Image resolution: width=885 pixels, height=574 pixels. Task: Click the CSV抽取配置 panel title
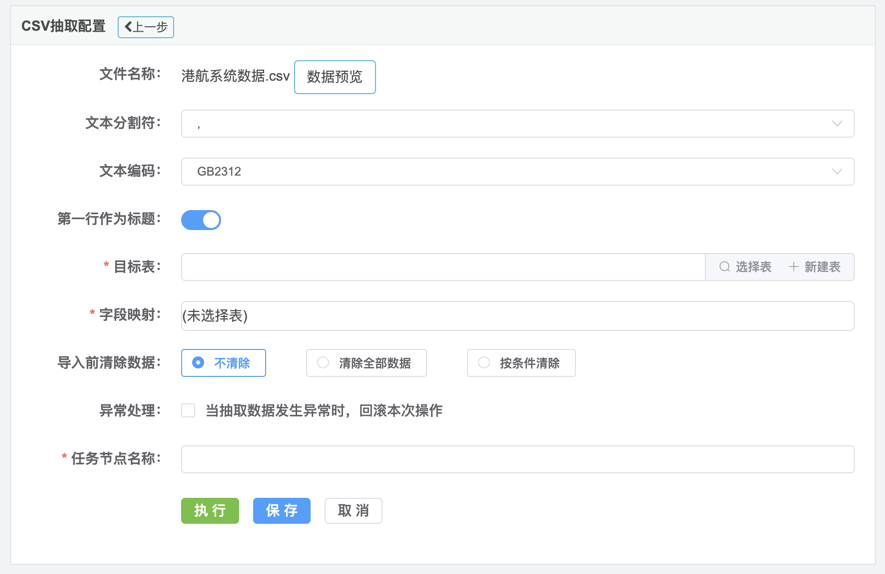point(63,27)
